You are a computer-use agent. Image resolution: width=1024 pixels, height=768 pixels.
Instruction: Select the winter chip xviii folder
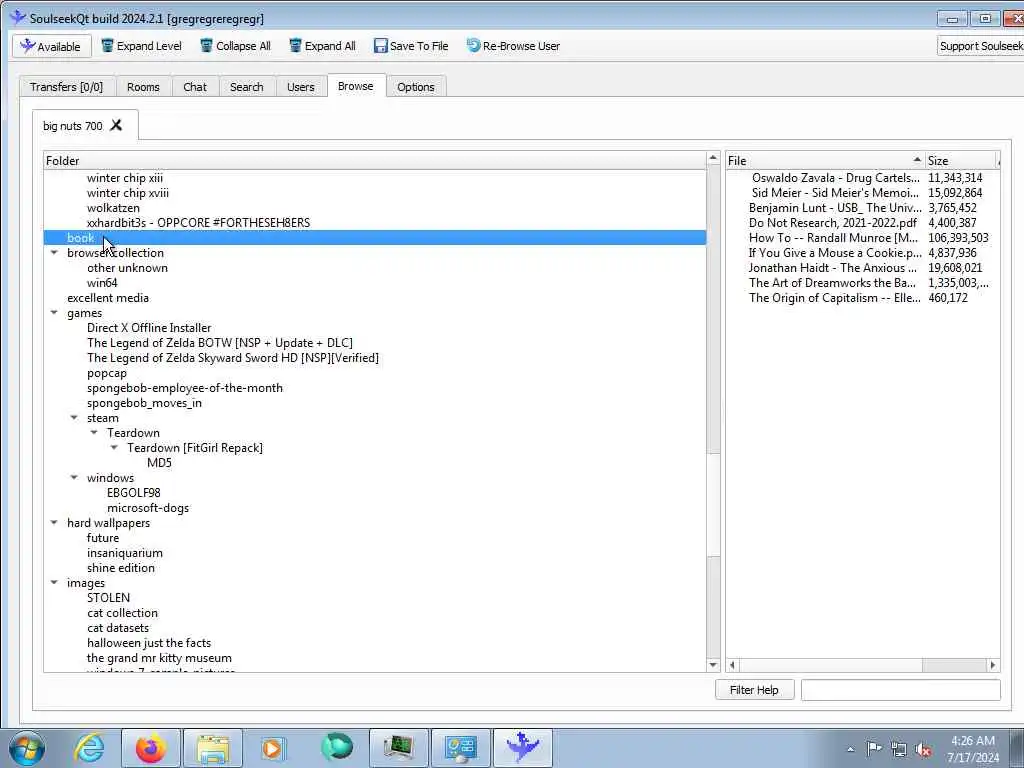127,193
